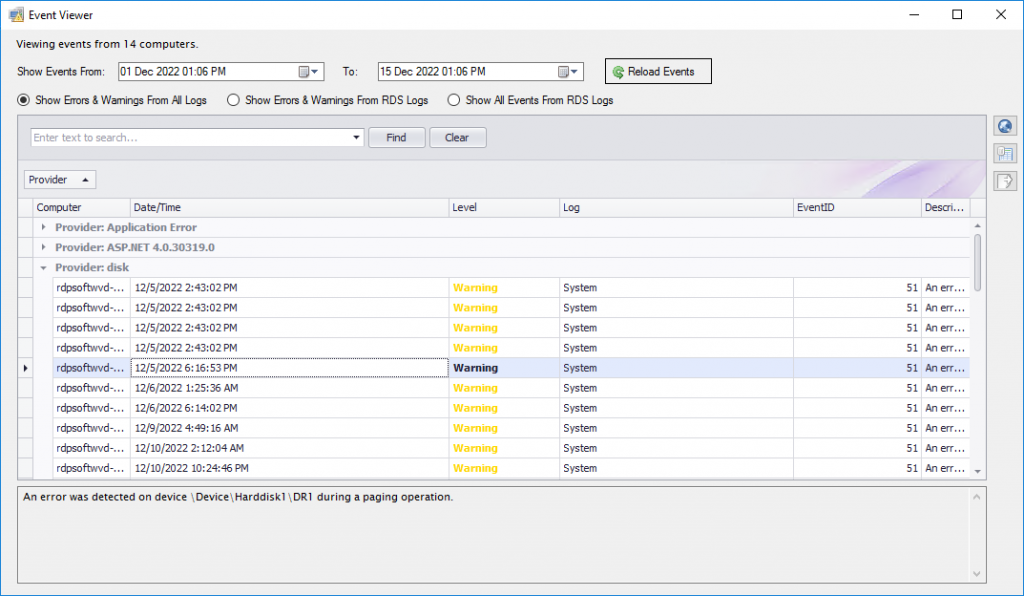Open the search box dropdown arrow

[357, 137]
